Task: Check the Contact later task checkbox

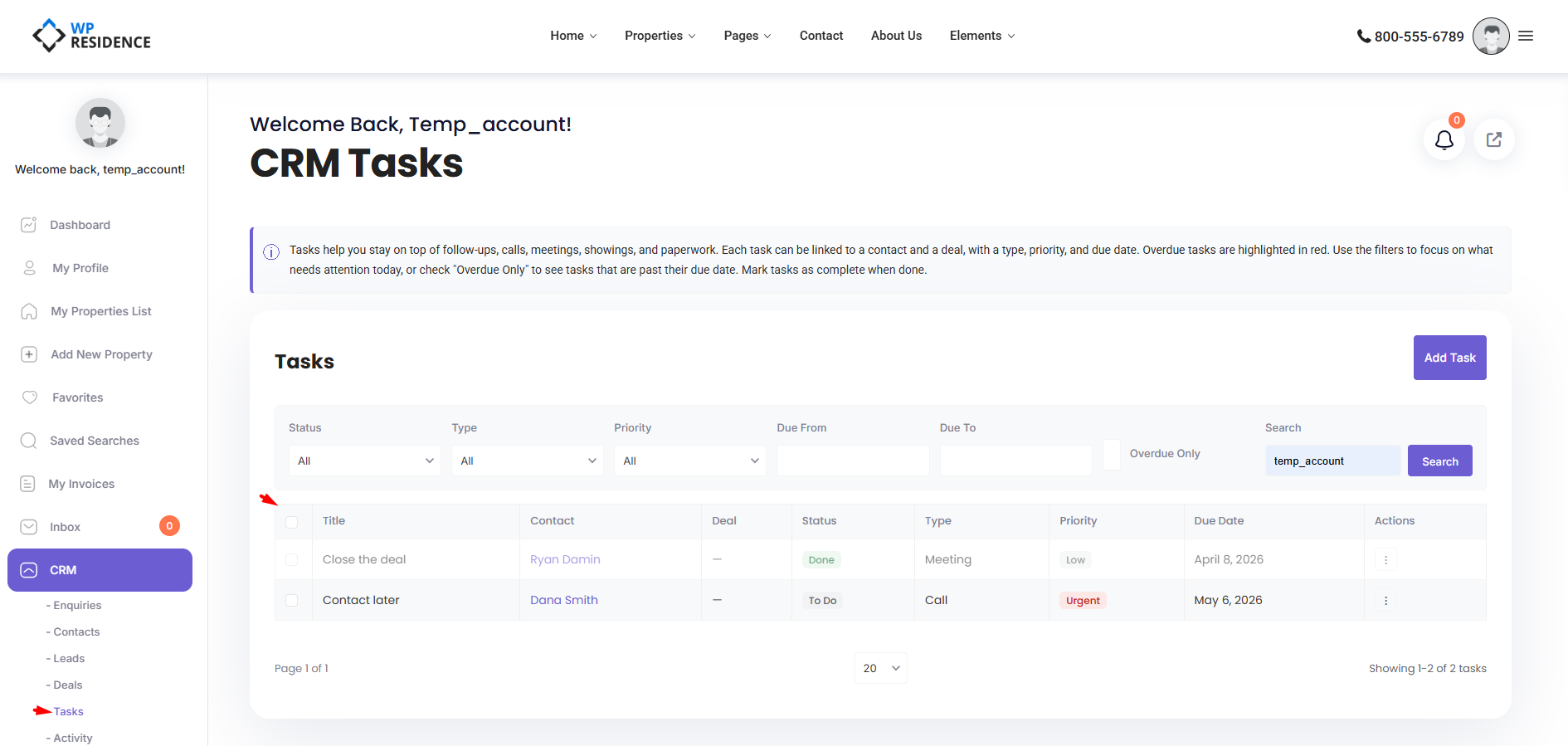Action: (291, 600)
